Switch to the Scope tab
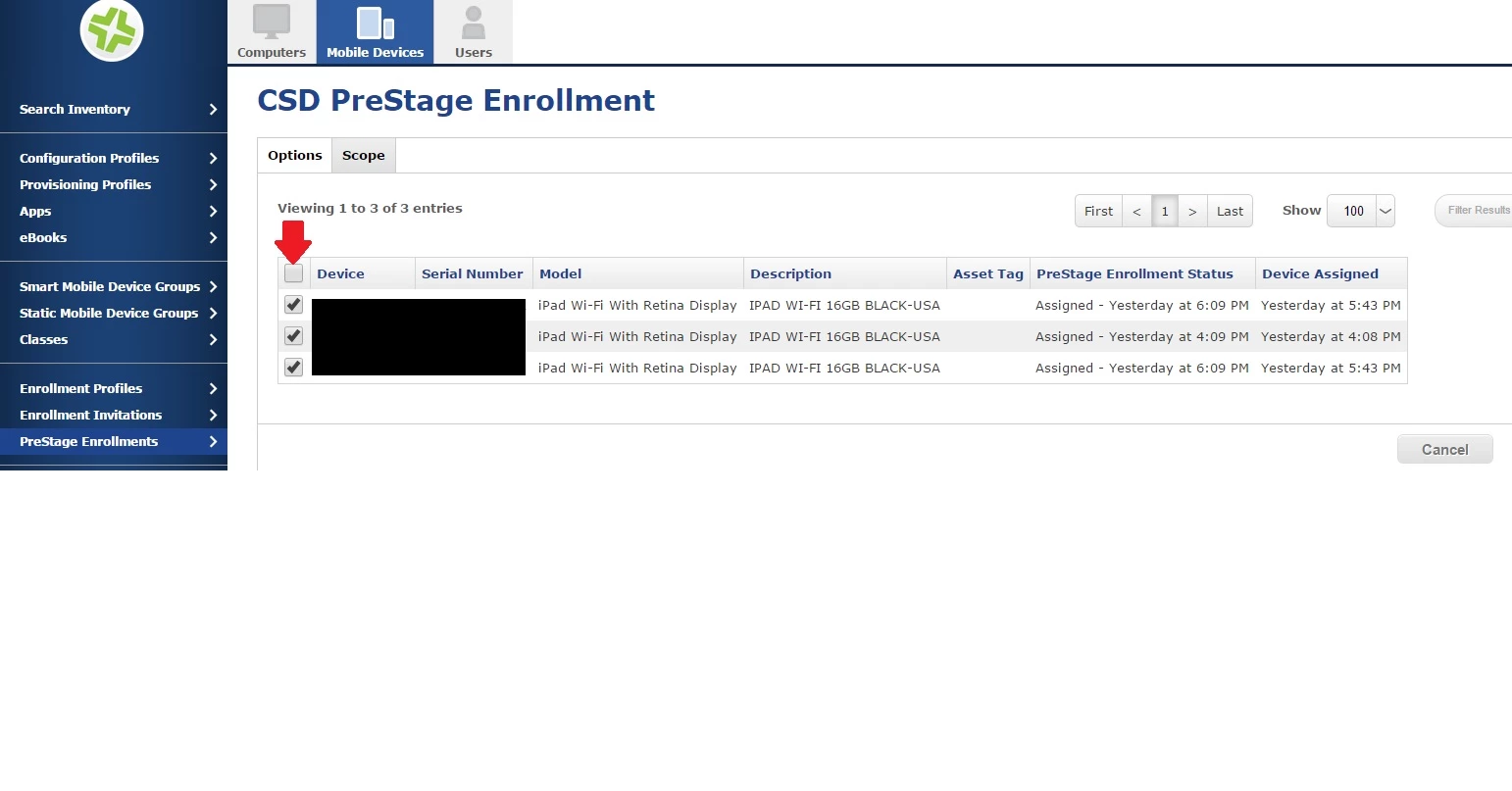This screenshot has width=1512, height=791. (x=364, y=155)
